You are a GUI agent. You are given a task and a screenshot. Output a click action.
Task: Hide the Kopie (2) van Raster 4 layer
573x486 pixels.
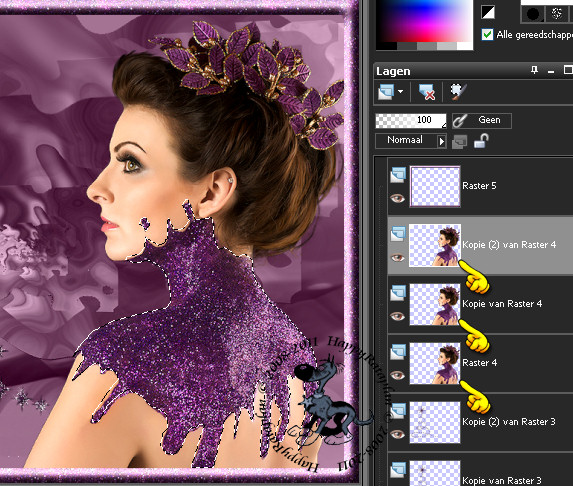[x=397, y=258]
